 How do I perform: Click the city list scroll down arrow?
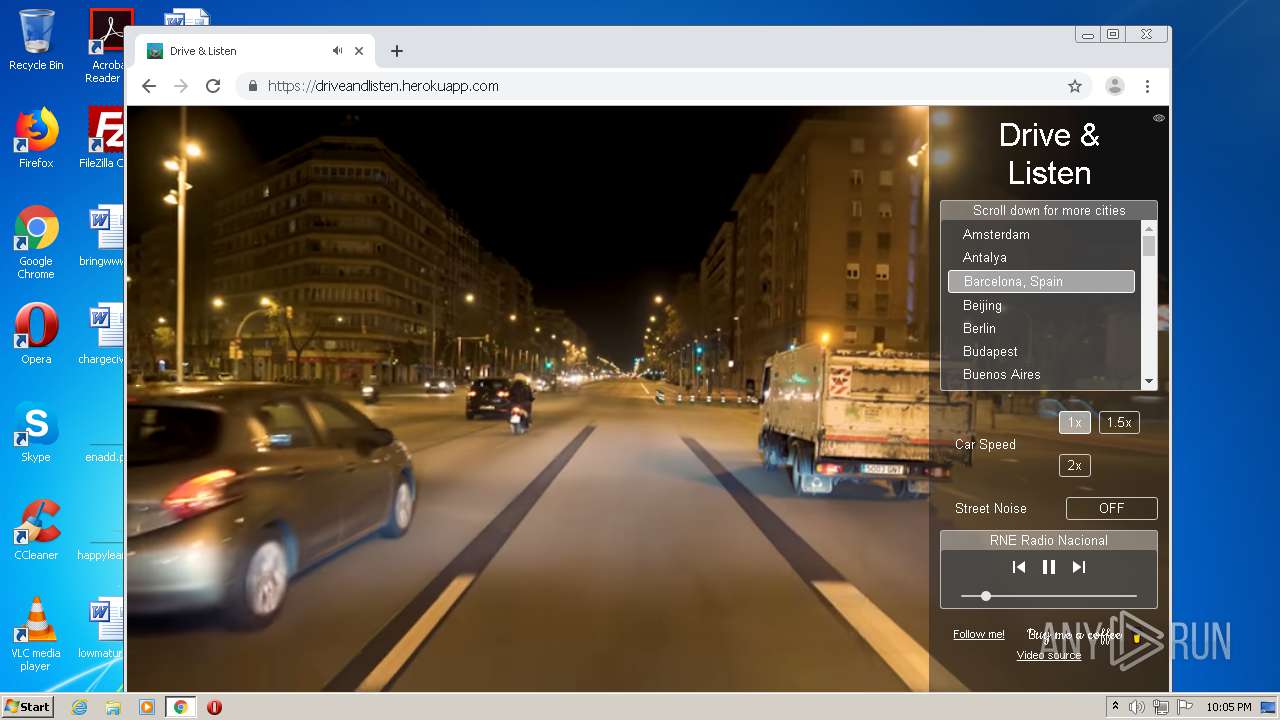click(1148, 381)
